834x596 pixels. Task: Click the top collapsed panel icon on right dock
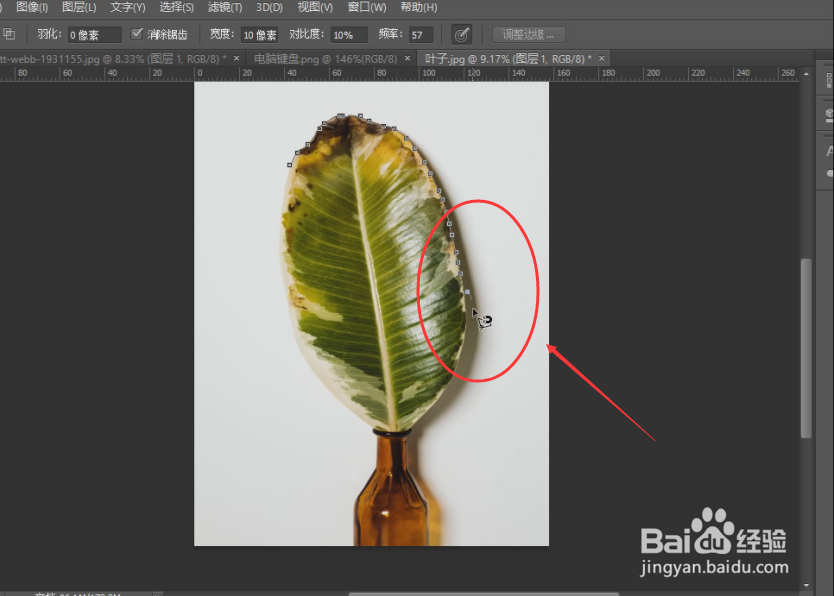[x=828, y=81]
